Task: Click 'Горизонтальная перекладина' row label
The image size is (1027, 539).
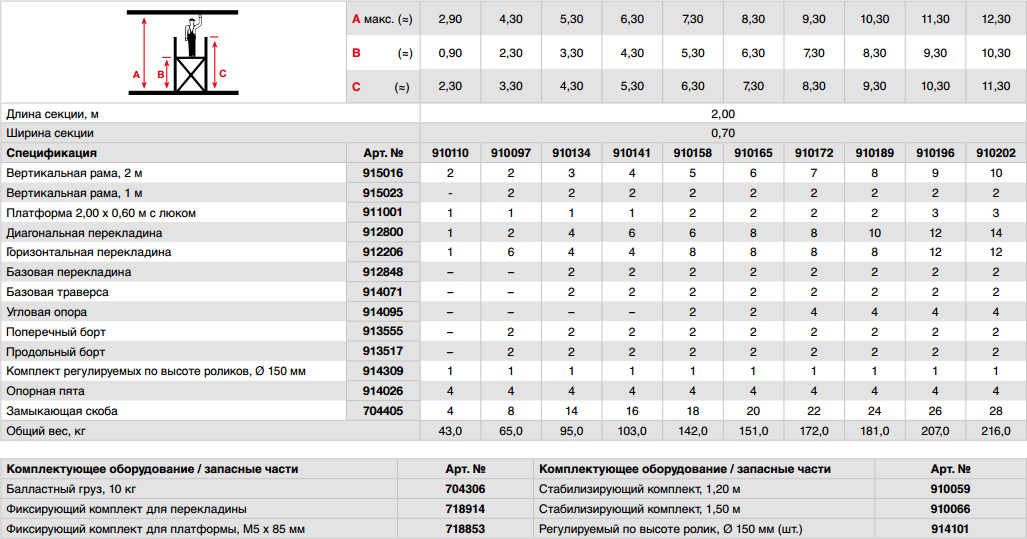Action: (x=88, y=252)
